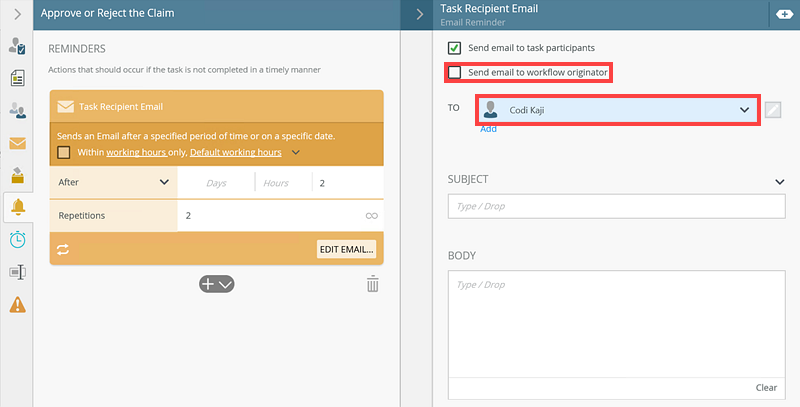This screenshot has width=800, height=407.
Task: Check Send email to workflow originator
Action: click(454, 72)
